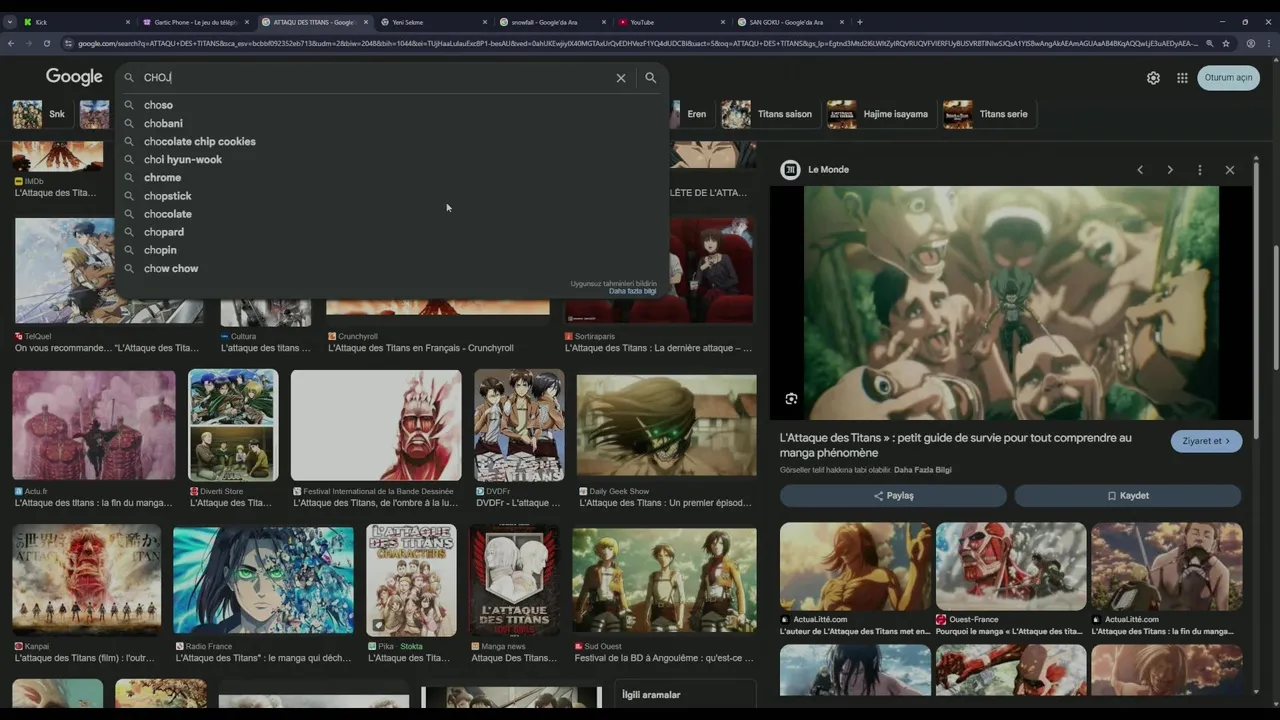Open the Google apps grid
This screenshot has height=720, width=1280.
coord(1182,78)
